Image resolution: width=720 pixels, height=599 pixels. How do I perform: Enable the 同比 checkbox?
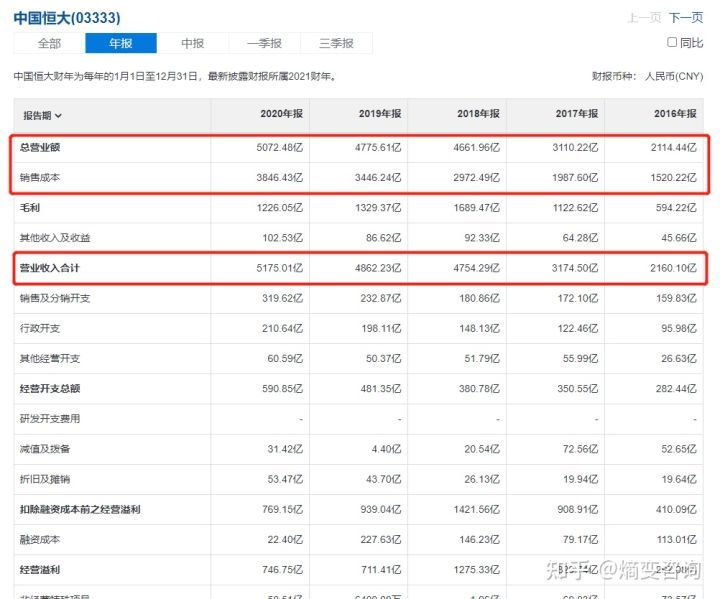[x=672, y=42]
